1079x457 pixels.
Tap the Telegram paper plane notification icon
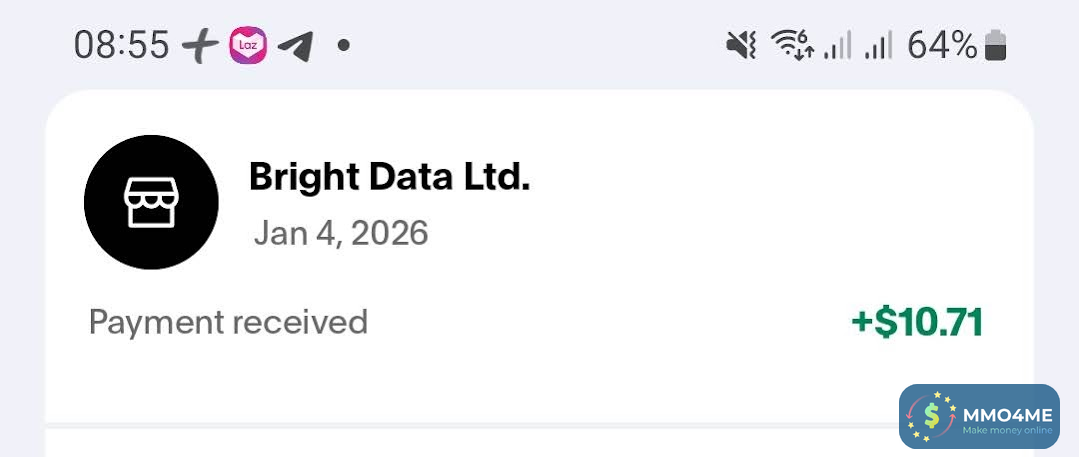[x=295, y=45]
